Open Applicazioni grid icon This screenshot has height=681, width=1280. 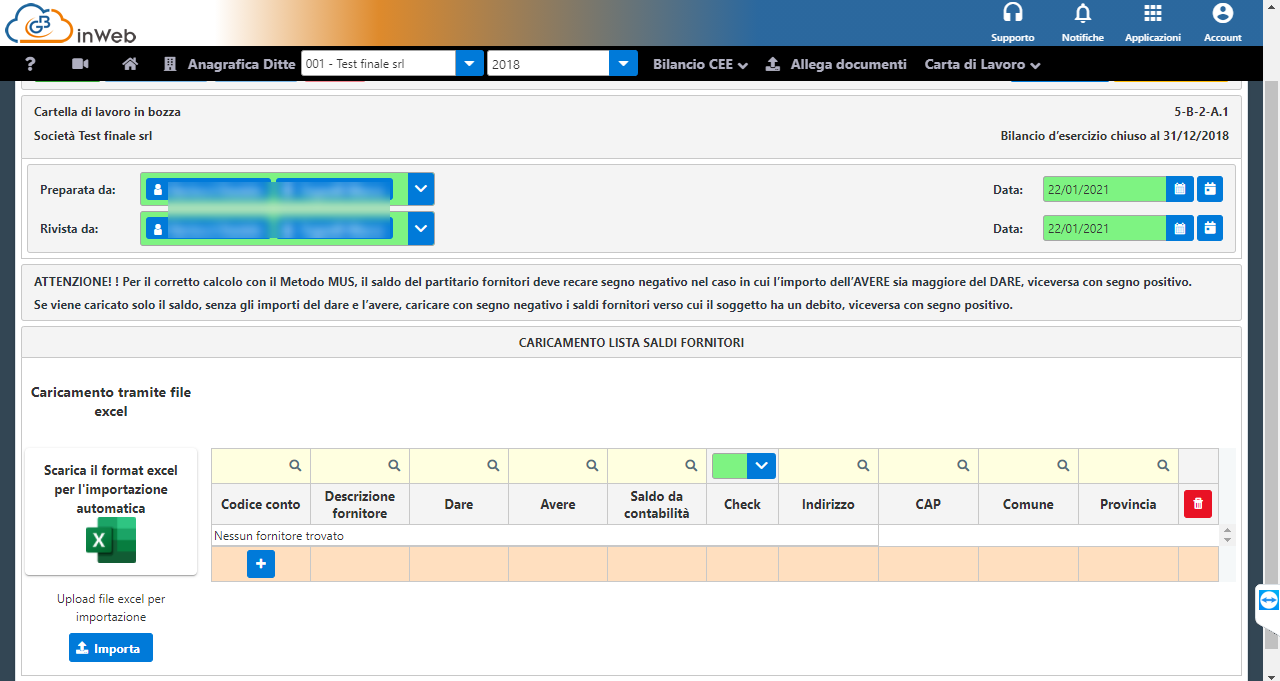click(1152, 14)
